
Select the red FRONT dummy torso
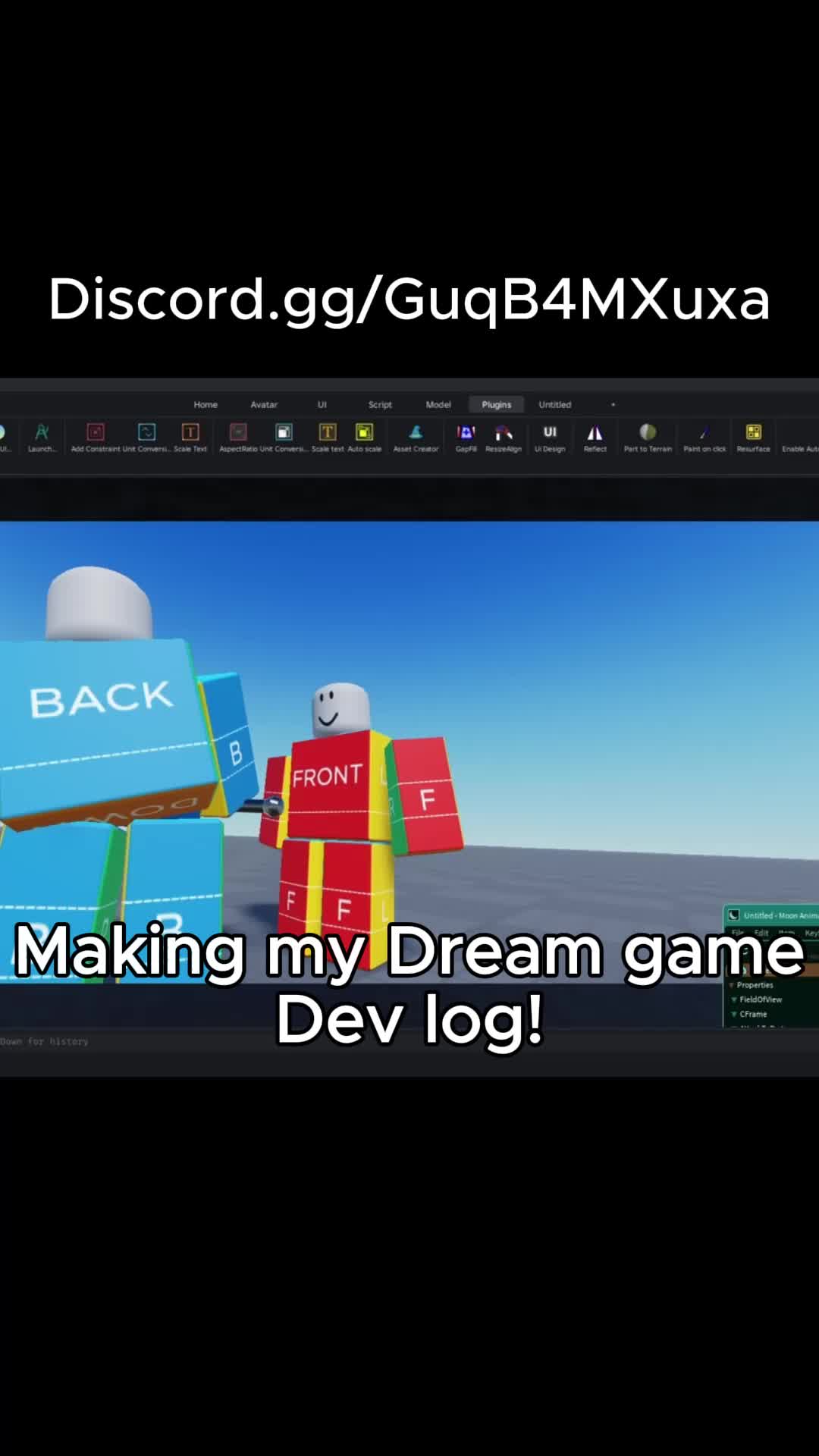[332, 785]
